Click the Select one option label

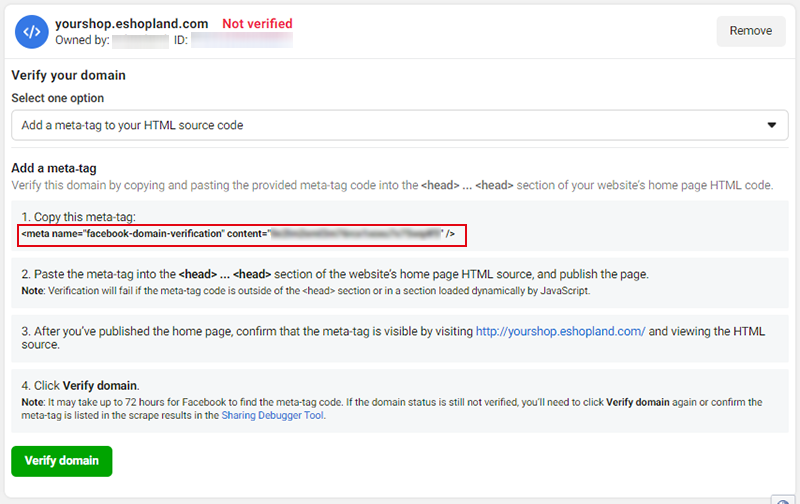[58, 98]
